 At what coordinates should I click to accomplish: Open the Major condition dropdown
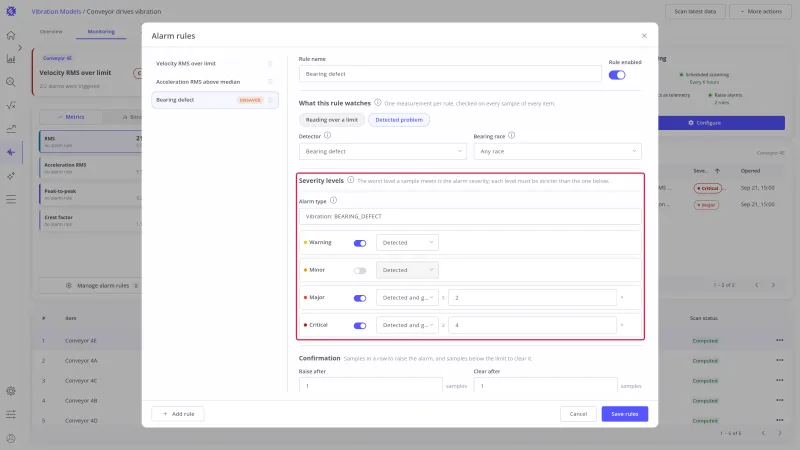click(407, 298)
